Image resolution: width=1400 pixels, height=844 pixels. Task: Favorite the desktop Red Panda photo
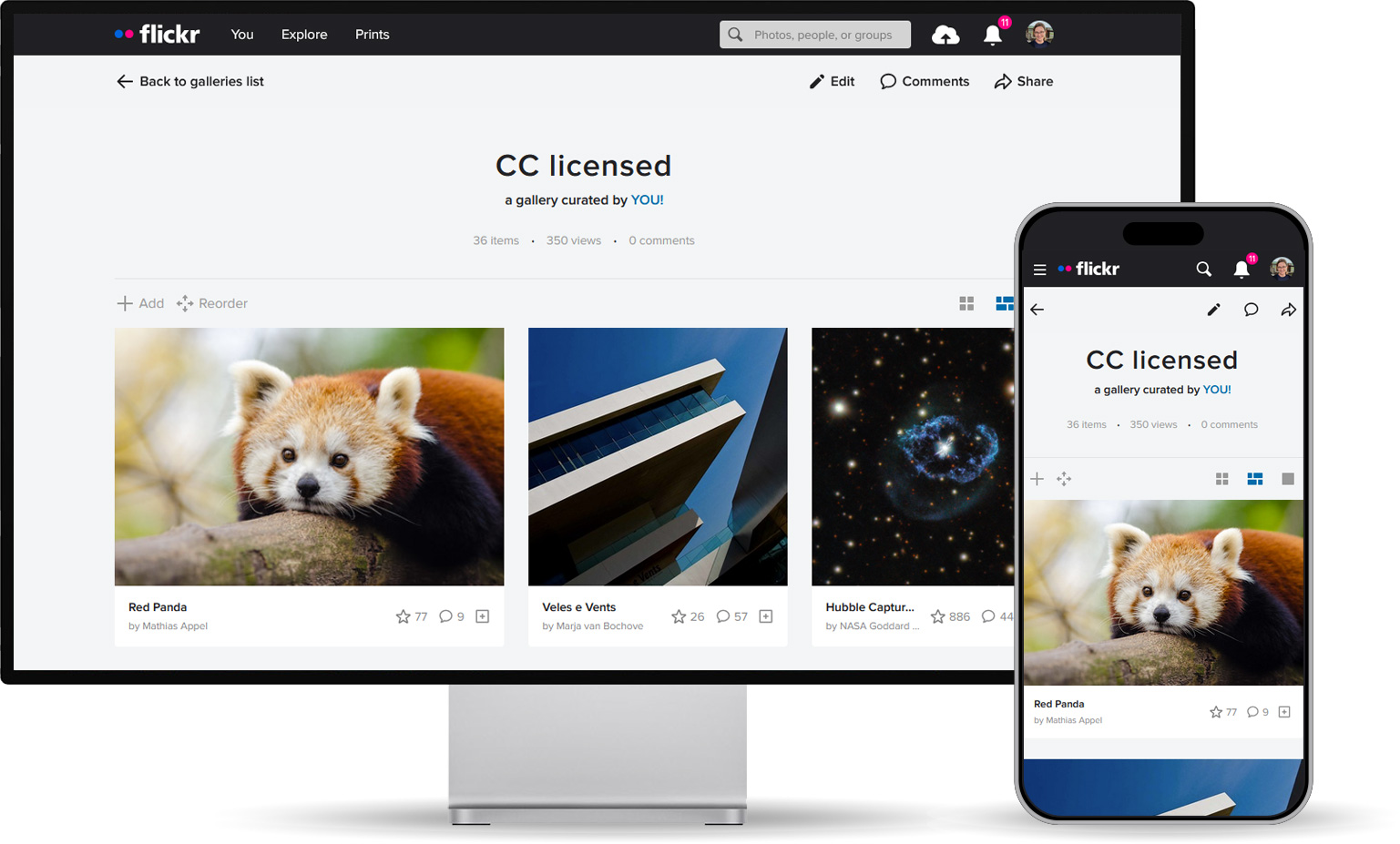tap(403, 616)
